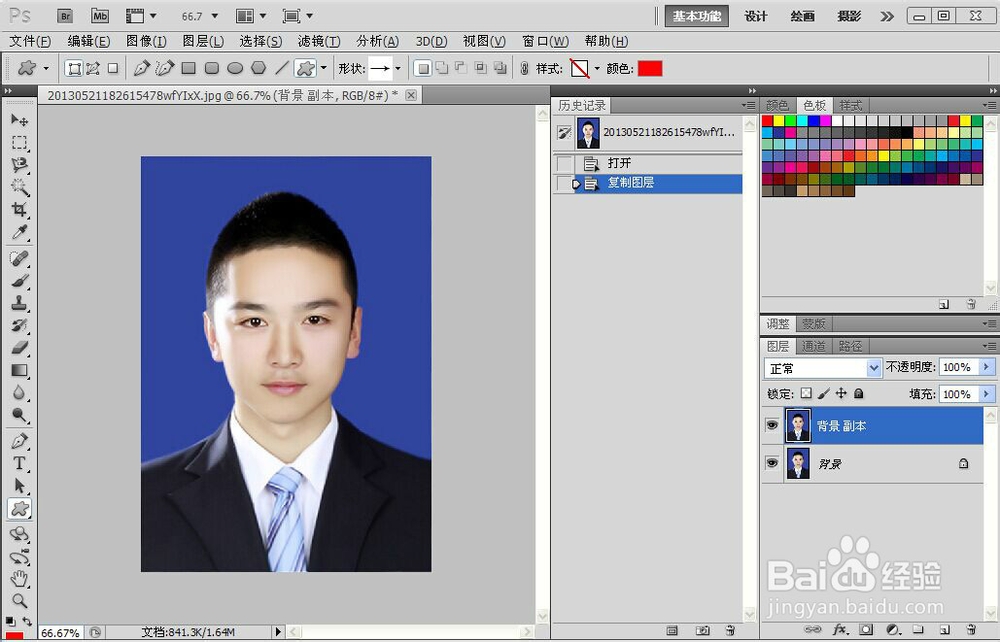Image resolution: width=1000 pixels, height=642 pixels.
Task: Hide the 背景 副本 layer
Action: click(x=773, y=425)
